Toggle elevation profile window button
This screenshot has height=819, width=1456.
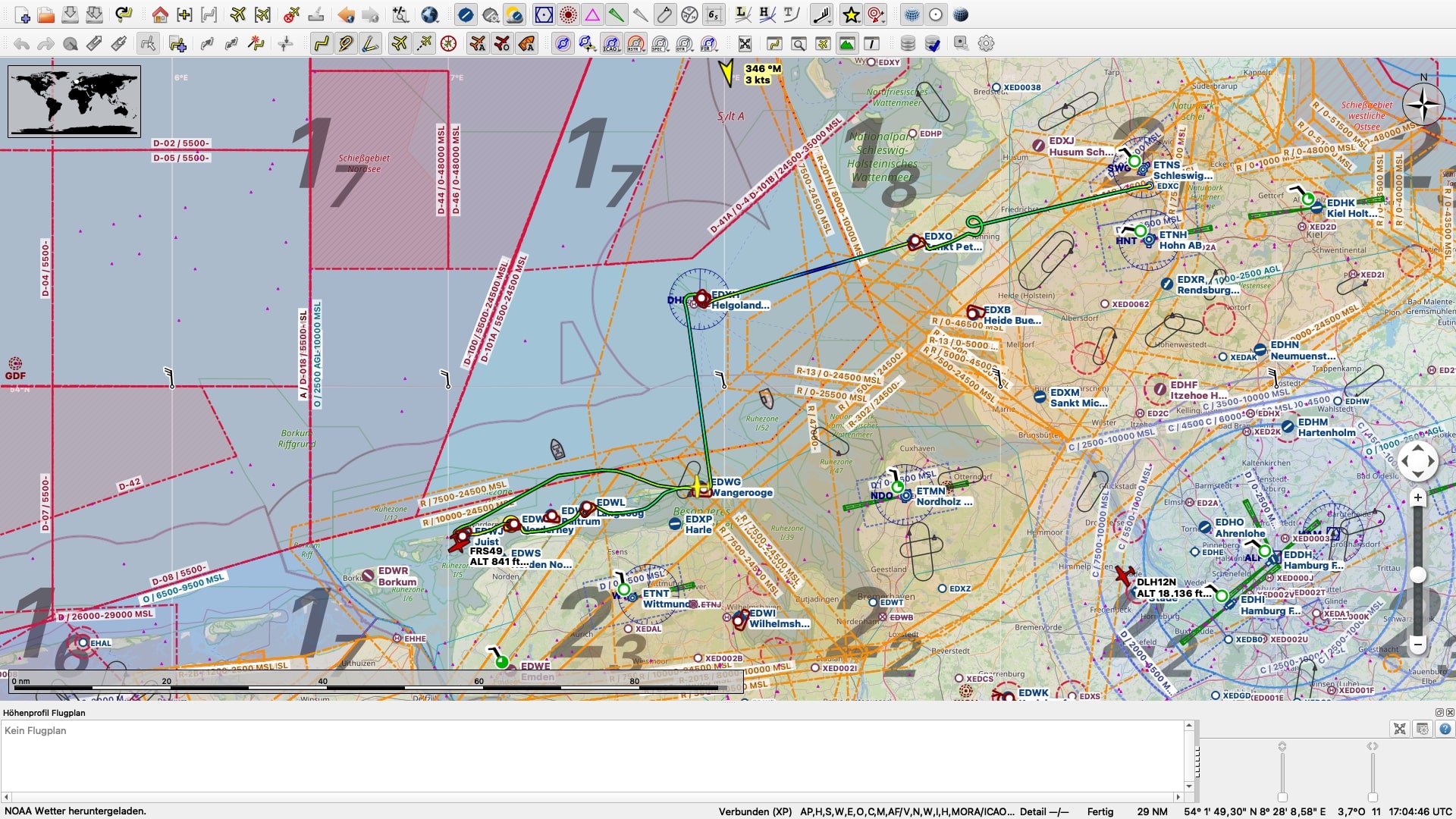click(x=847, y=43)
